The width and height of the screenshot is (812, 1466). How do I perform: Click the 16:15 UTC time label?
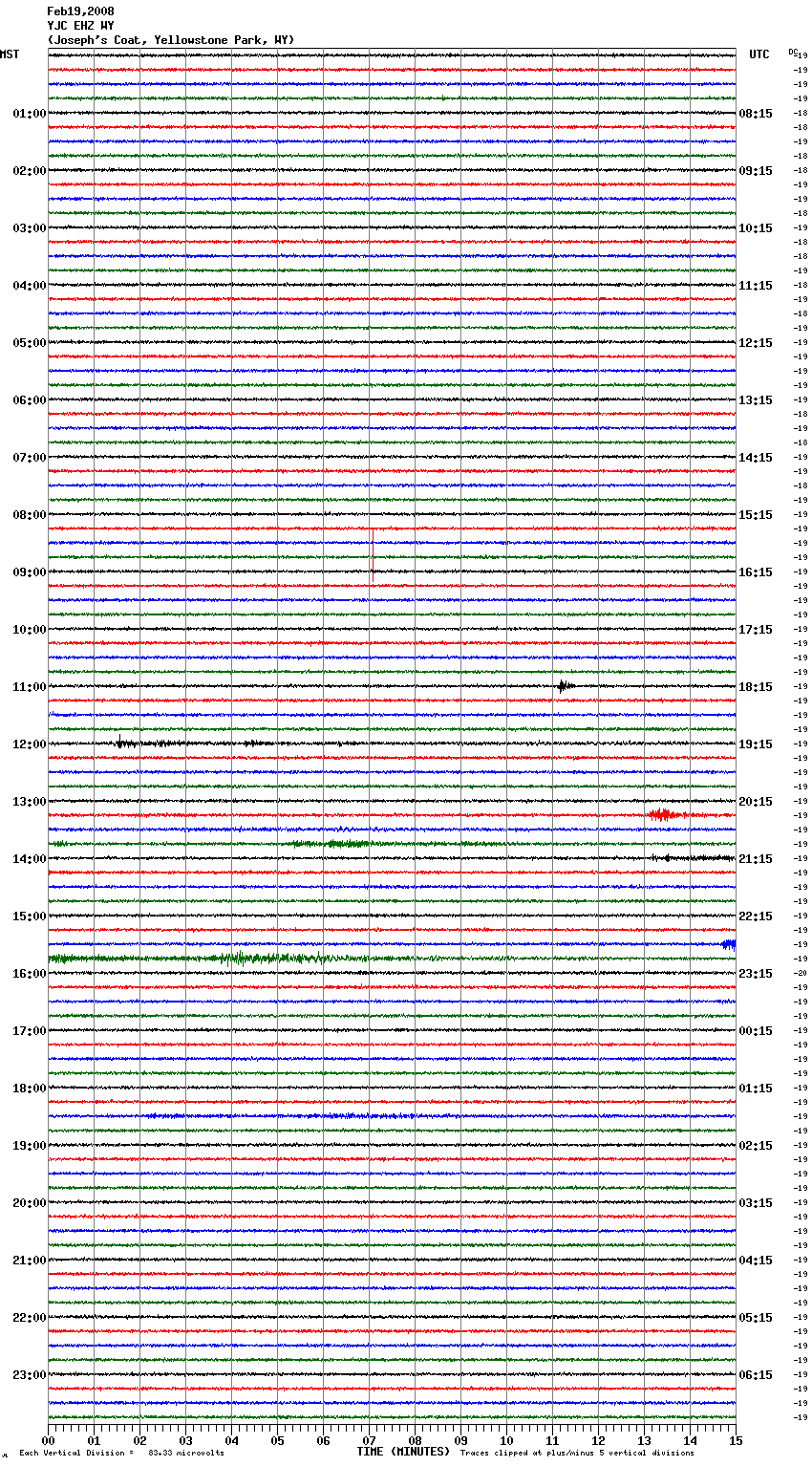(756, 572)
